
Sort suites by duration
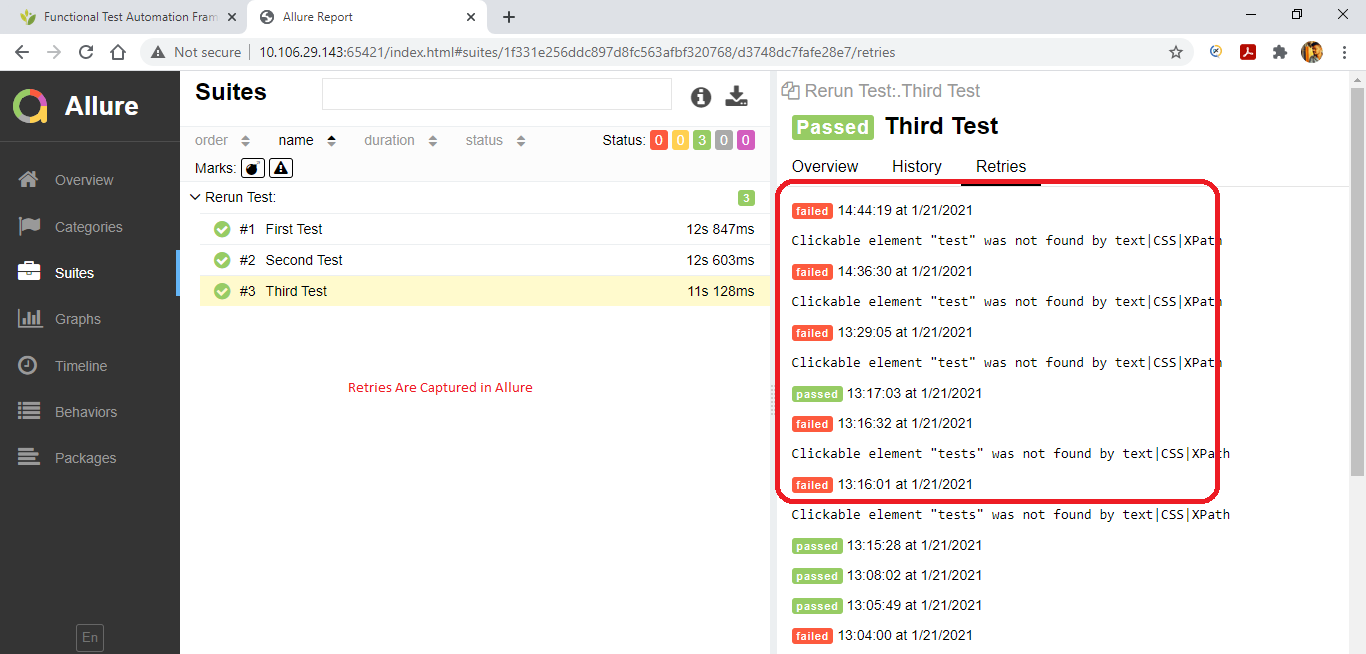(x=401, y=140)
